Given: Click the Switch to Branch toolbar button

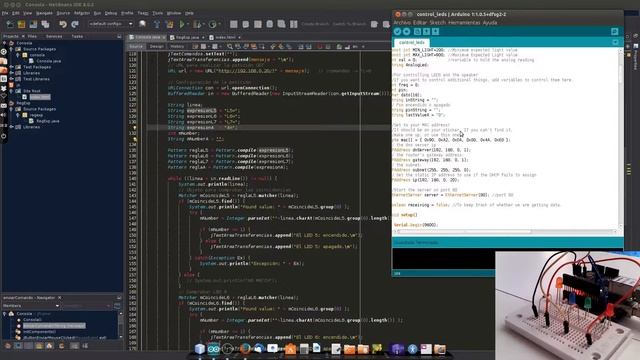Looking at the screenshot, I should [349, 24].
